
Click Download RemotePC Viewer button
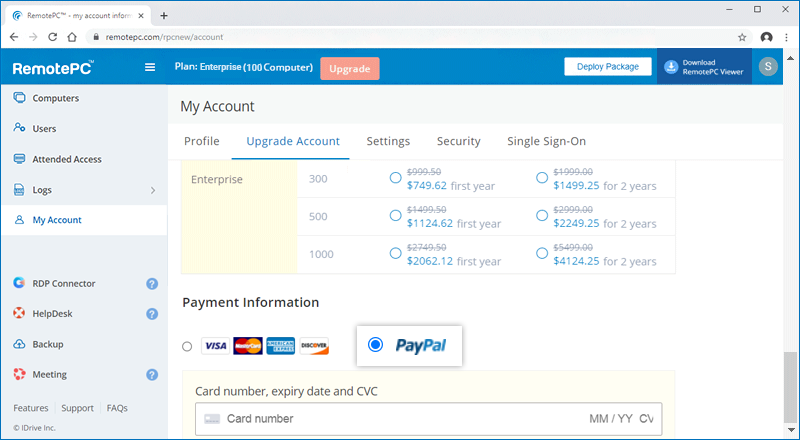704,67
